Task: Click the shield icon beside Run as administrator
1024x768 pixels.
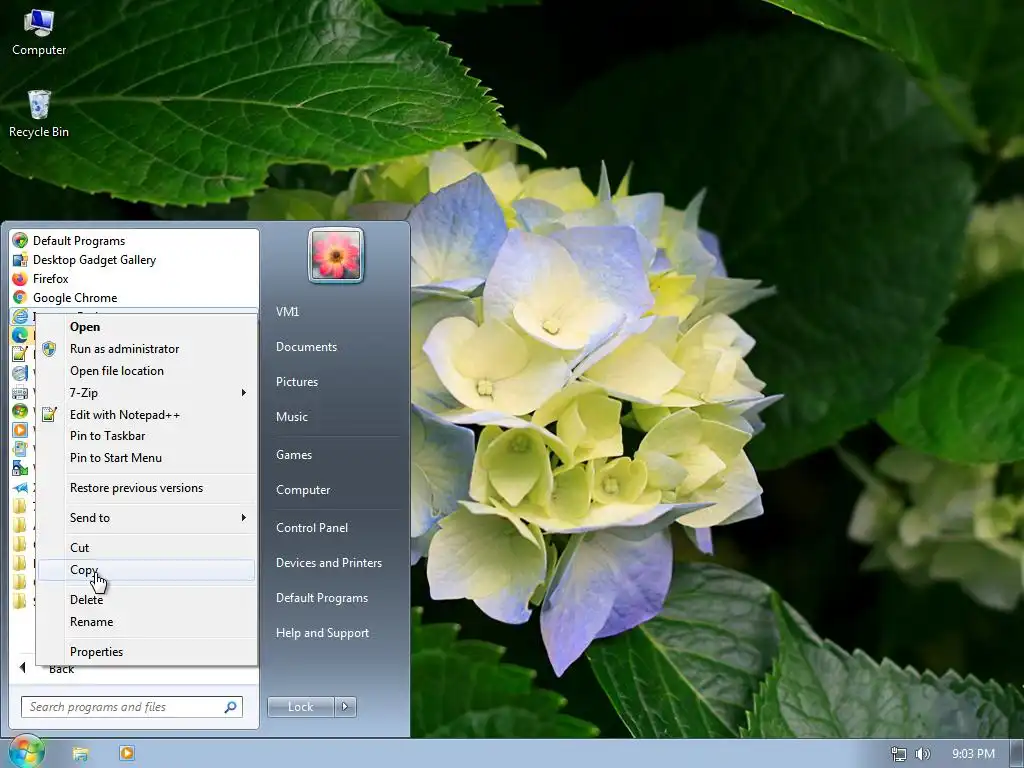Action: point(49,349)
